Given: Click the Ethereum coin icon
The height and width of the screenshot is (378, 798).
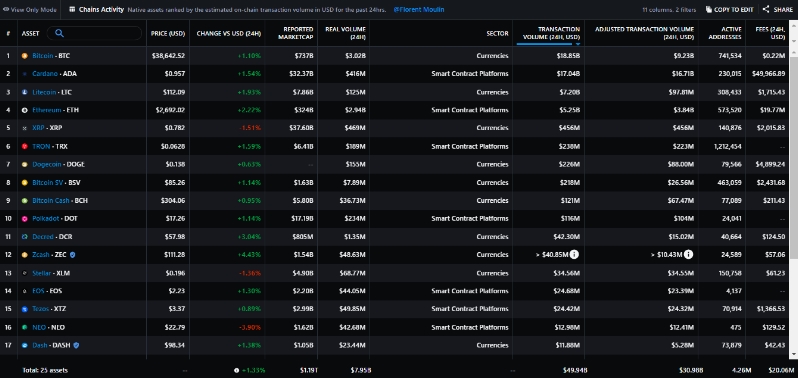Looking at the screenshot, I should [24, 110].
